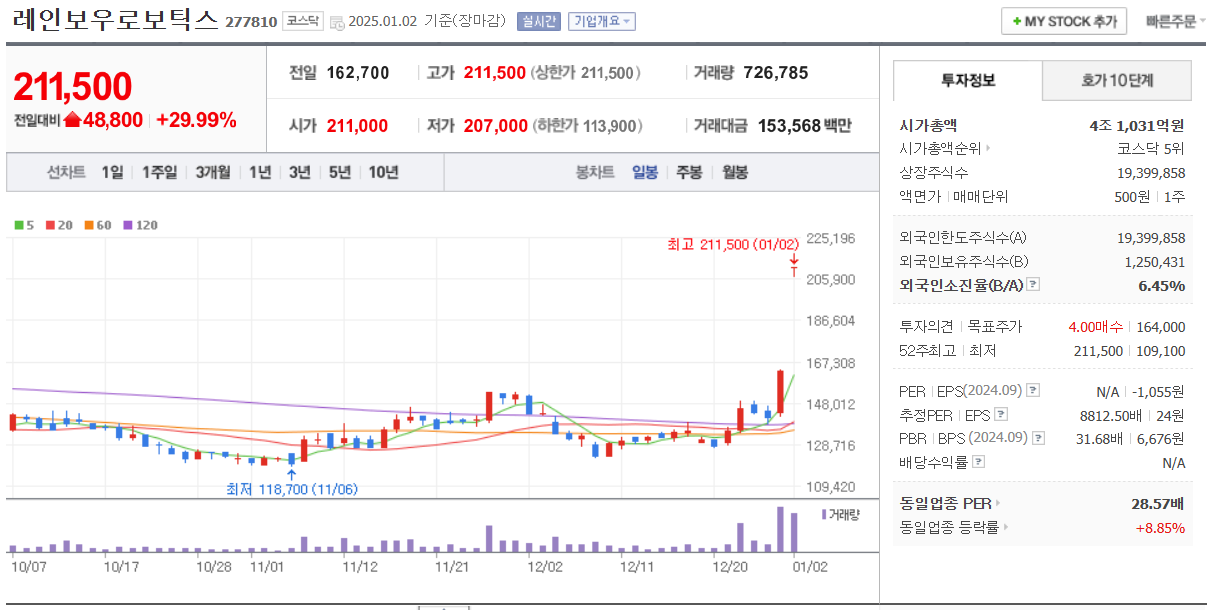Image resolution: width=1210 pixels, height=610 pixels.
Task: Click the 최저 118,700 (11/06) chart marker
Action: (292, 489)
